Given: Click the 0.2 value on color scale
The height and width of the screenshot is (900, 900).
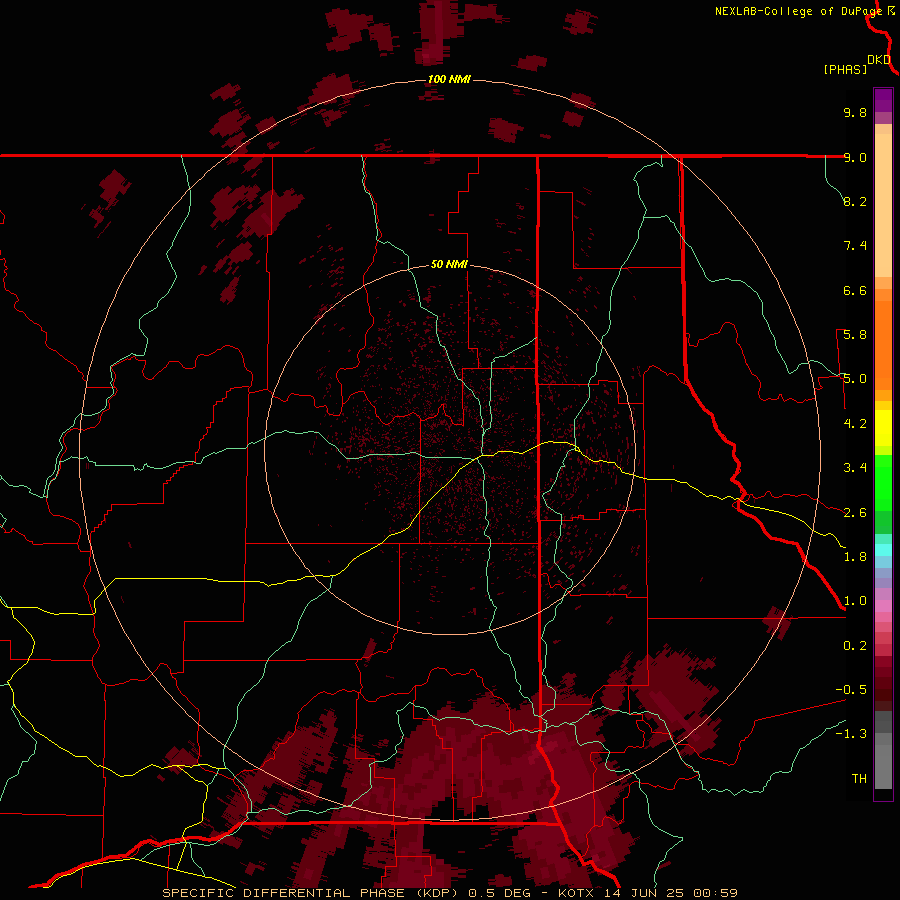Looking at the screenshot, I should pos(855,646).
